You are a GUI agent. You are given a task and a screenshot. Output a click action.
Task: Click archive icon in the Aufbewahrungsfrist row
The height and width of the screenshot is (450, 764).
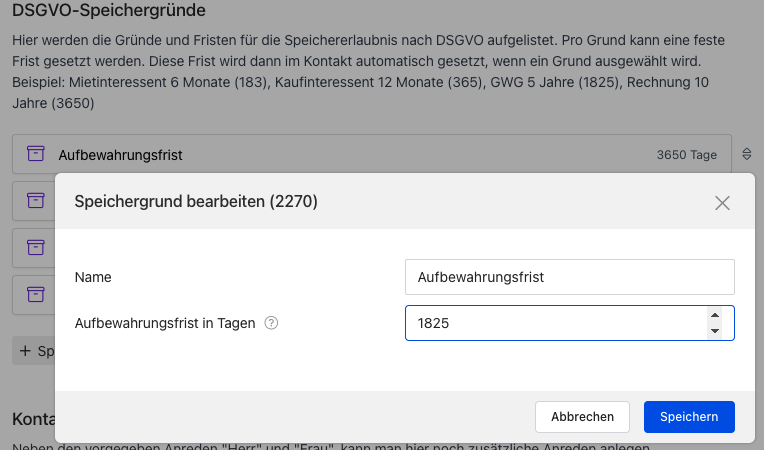[x=36, y=154]
